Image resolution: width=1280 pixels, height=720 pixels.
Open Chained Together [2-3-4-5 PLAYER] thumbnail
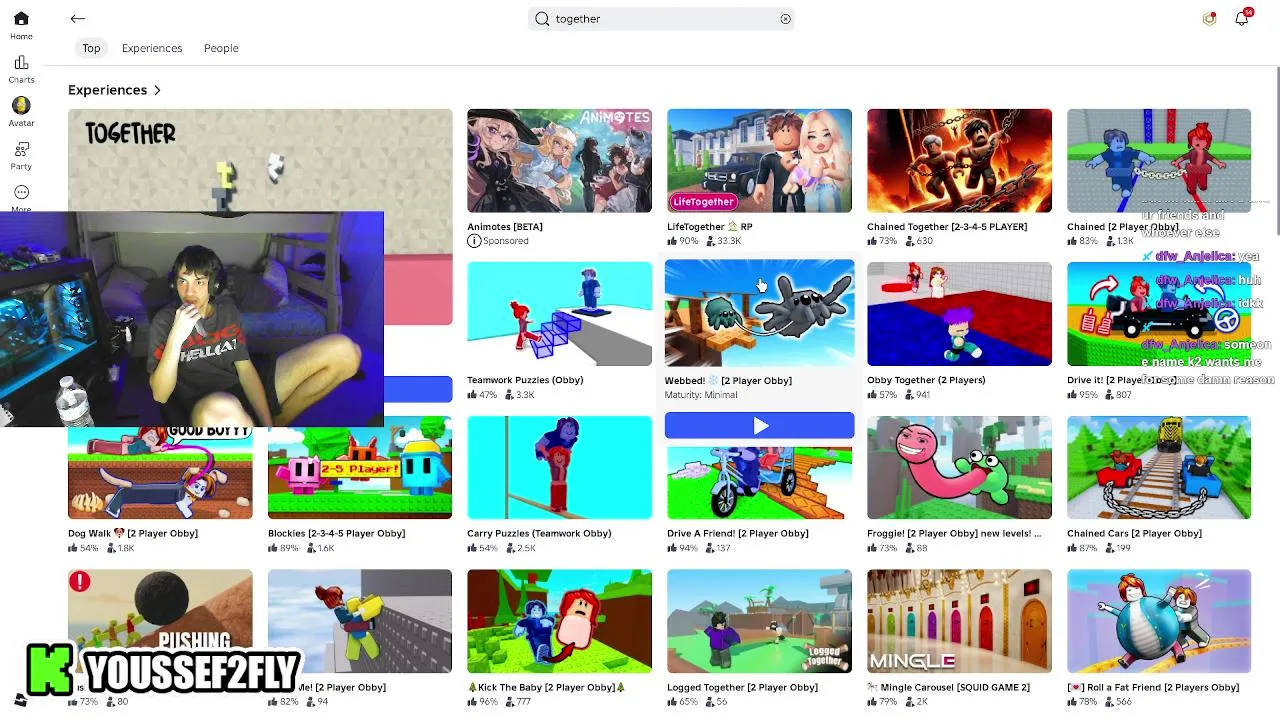tap(959, 161)
